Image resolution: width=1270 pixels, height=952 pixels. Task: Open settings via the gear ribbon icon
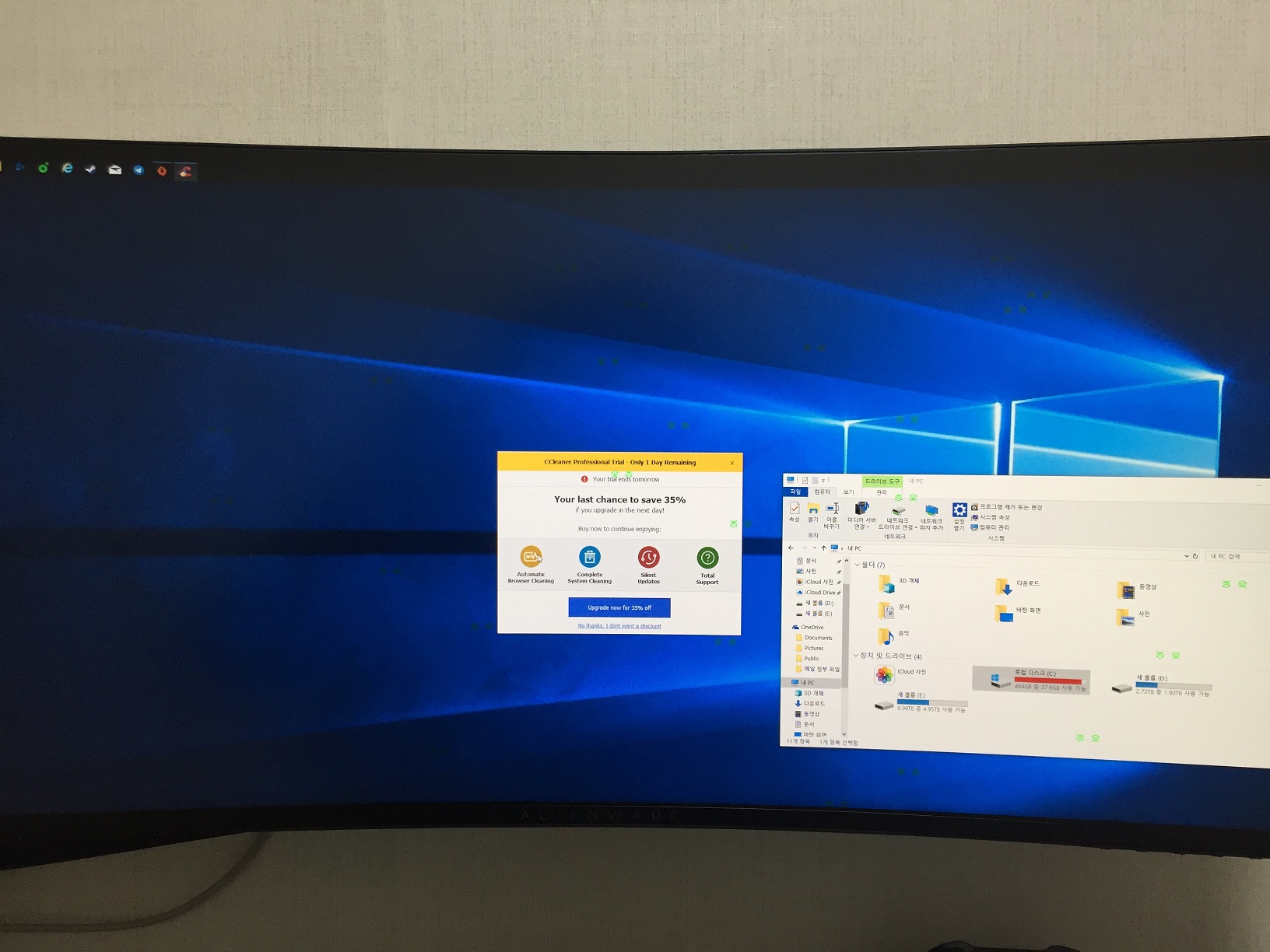pyautogui.click(x=960, y=510)
